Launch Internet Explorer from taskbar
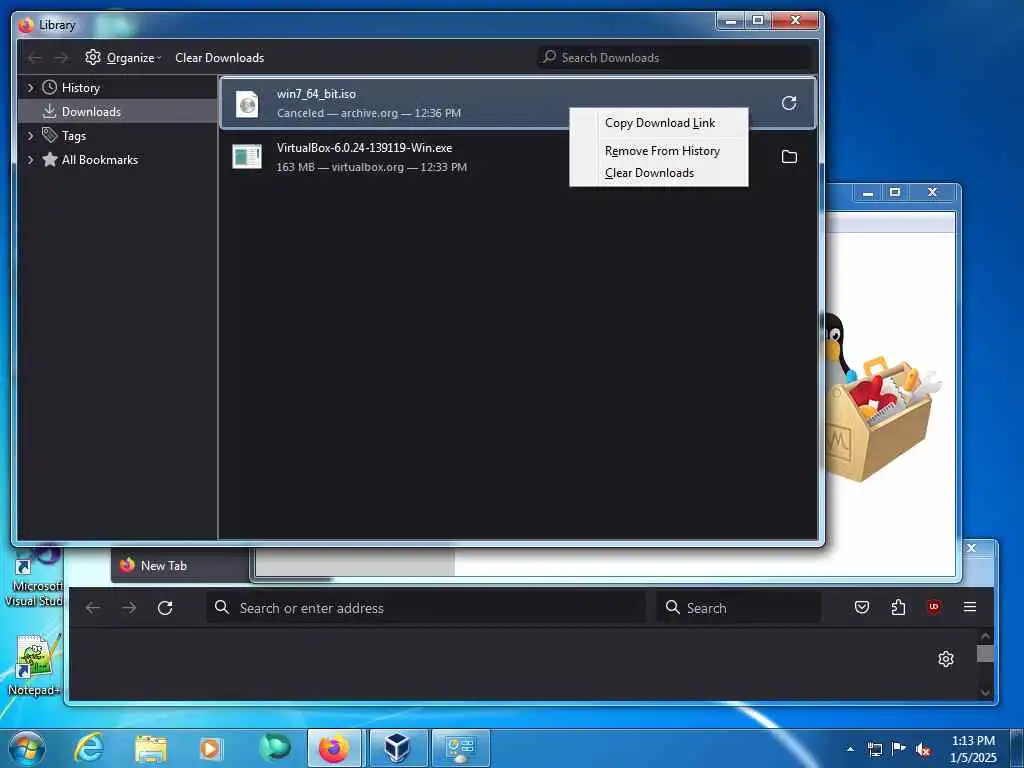Image resolution: width=1024 pixels, height=768 pixels. (88, 748)
